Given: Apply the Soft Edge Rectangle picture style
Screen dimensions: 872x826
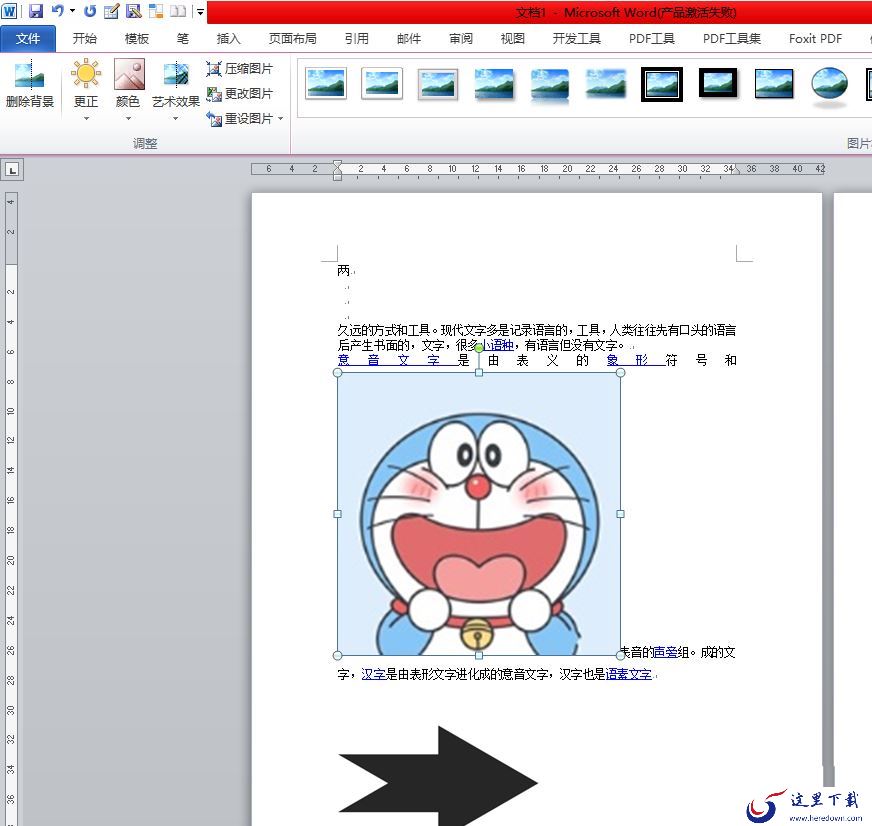Looking at the screenshot, I should (x=606, y=83).
